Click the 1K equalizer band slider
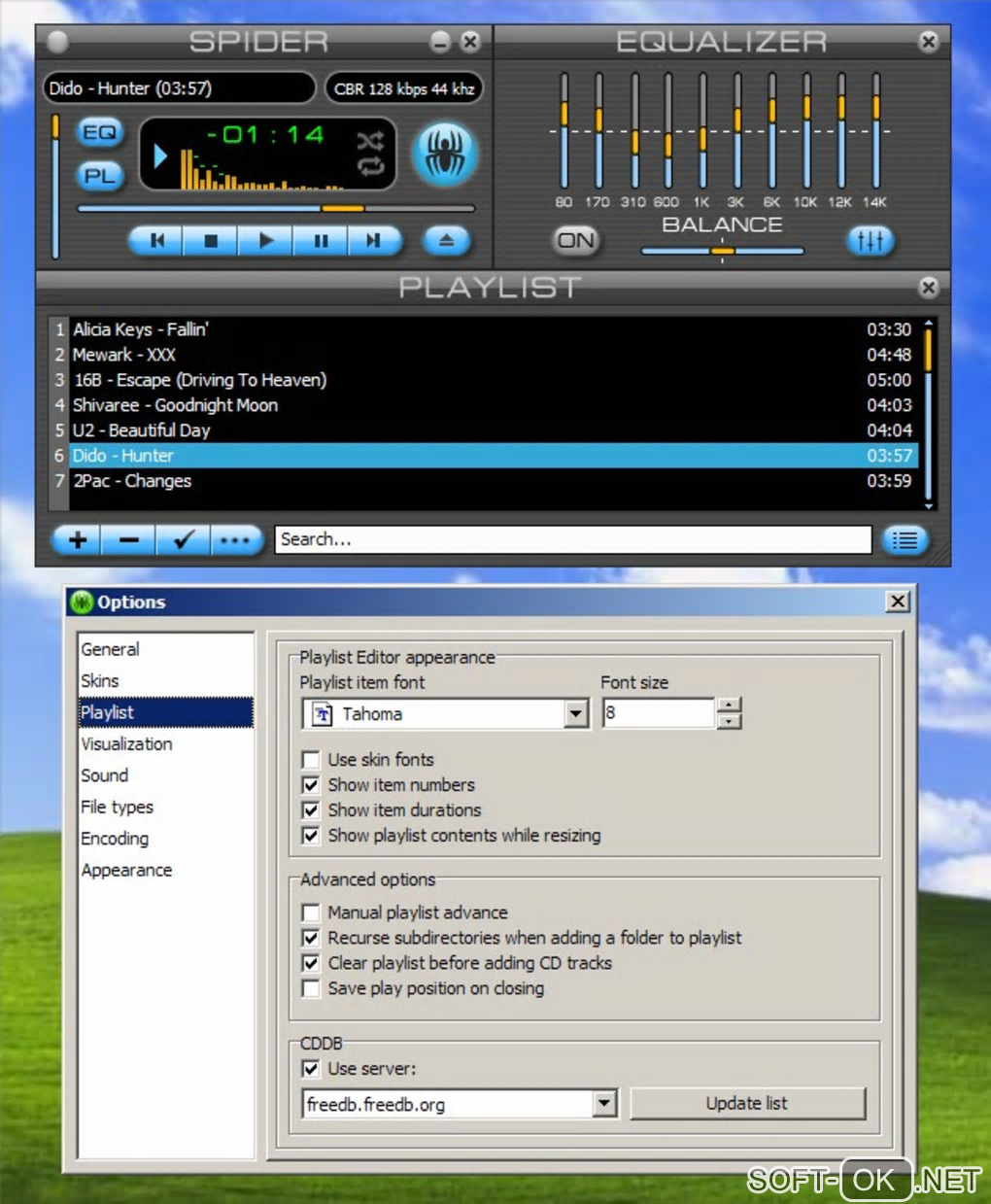The image size is (991, 1204). coord(701,131)
